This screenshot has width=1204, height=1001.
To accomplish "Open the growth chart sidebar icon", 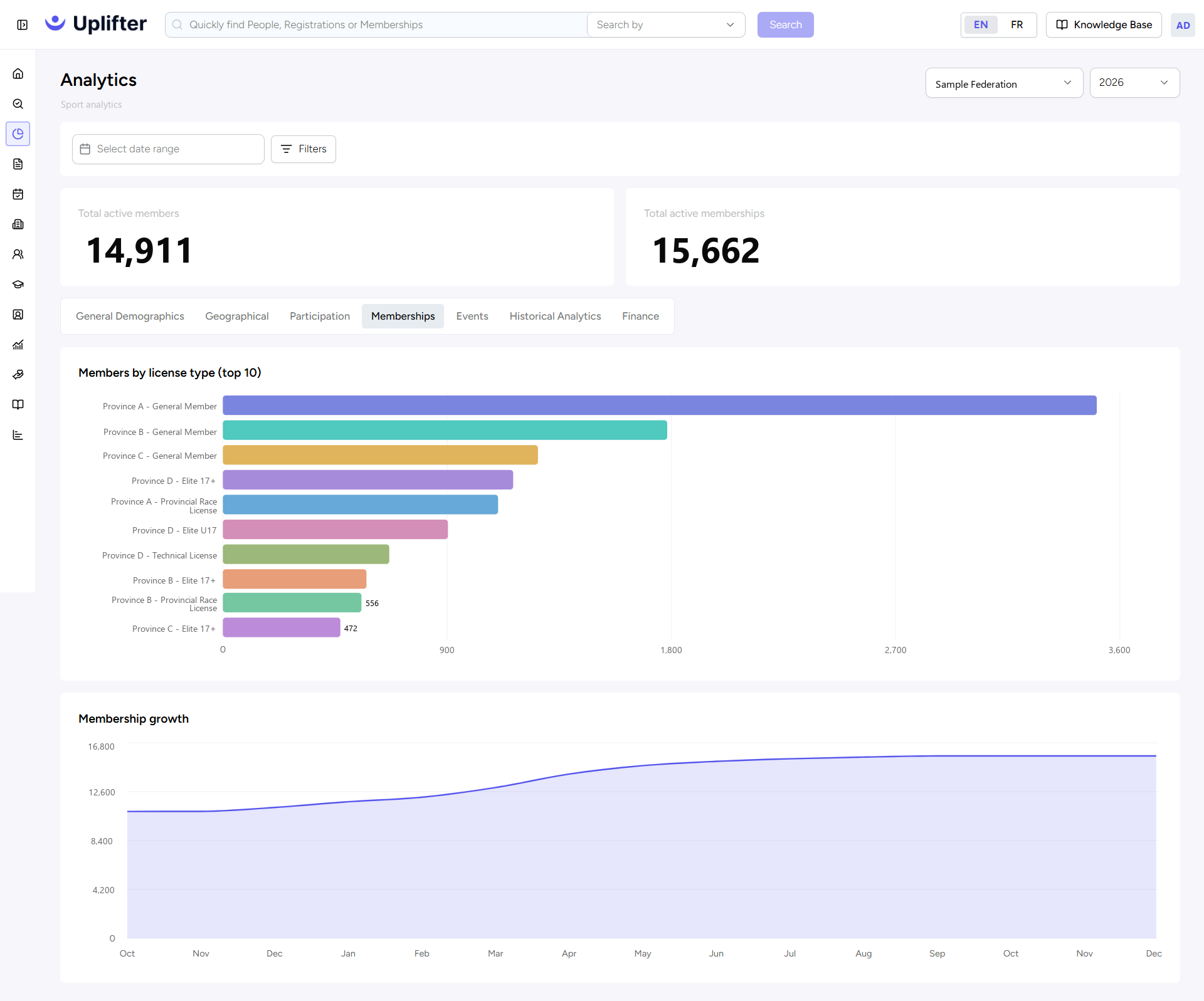I will click(x=18, y=345).
